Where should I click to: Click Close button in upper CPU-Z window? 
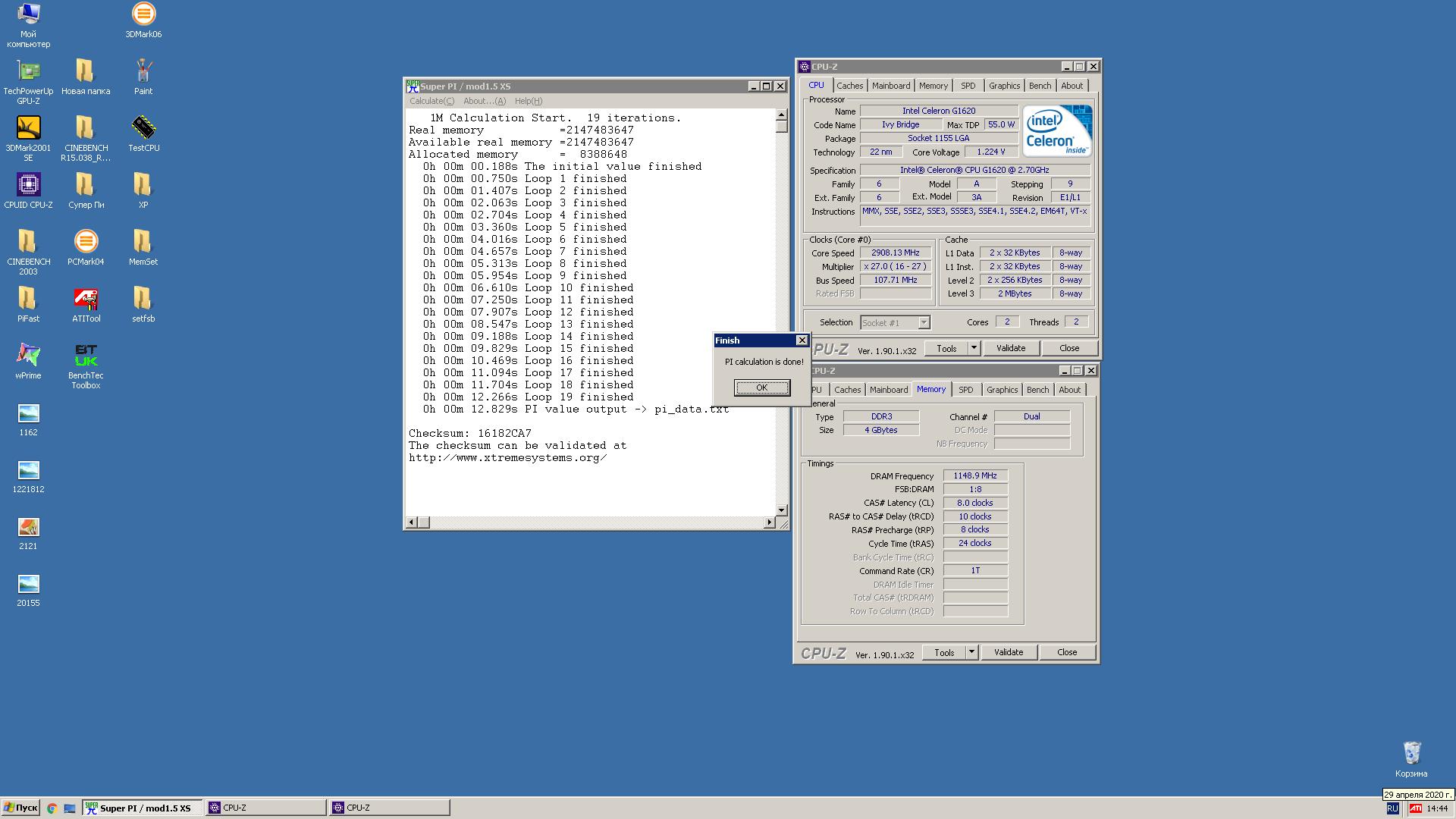coord(1069,348)
